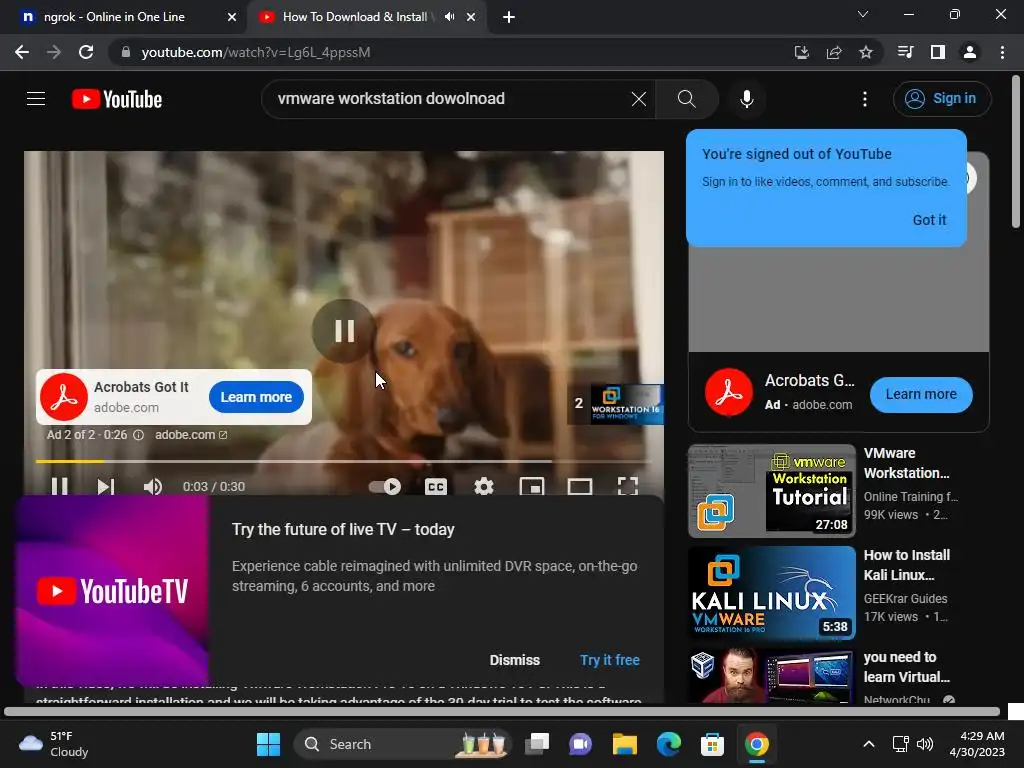Screen dimensions: 1024x768
Task: Click pause button in player controls
Action: [59, 487]
